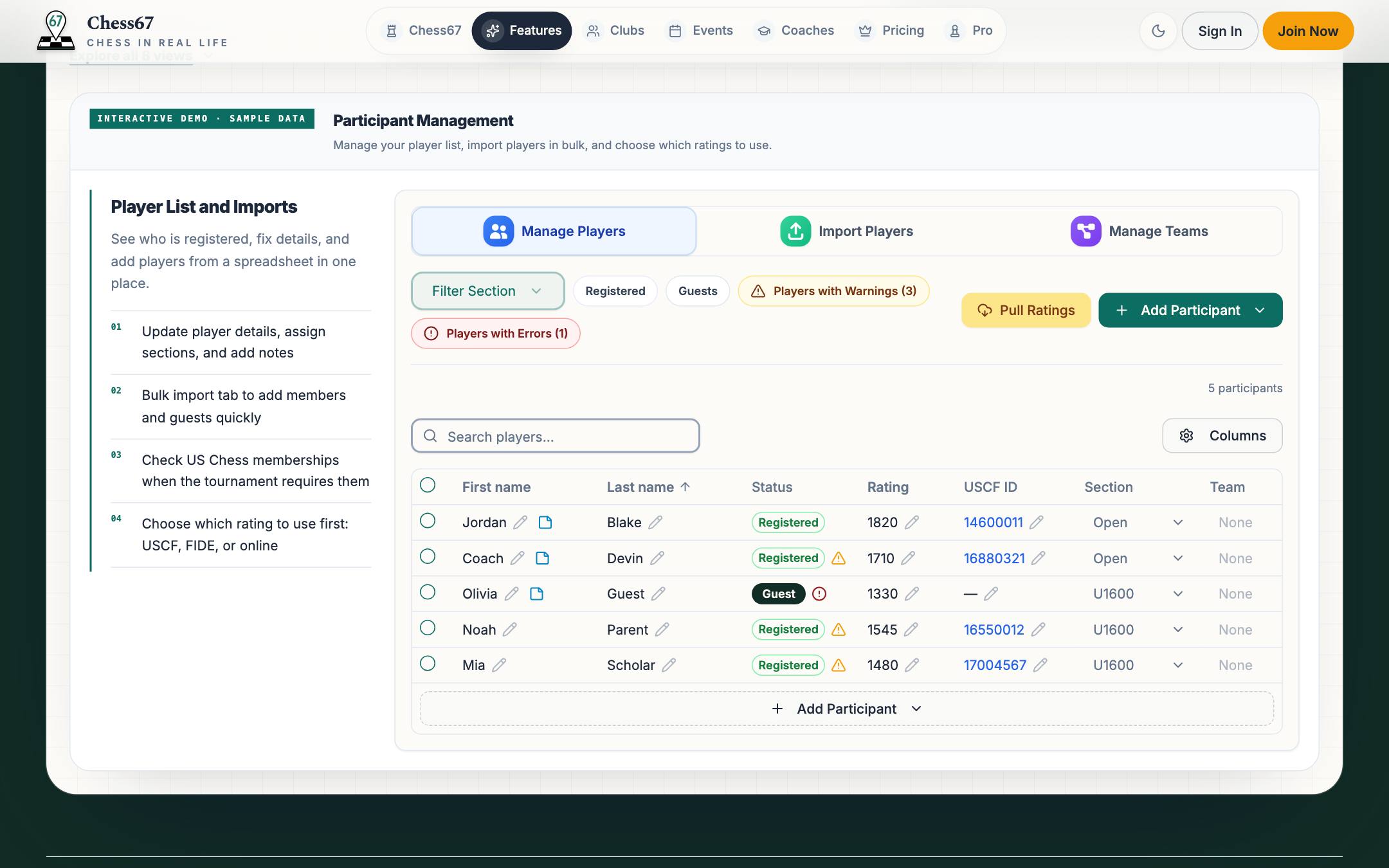Toggle the Guests filter chip
This screenshot has height=868, width=1389.
(698, 291)
